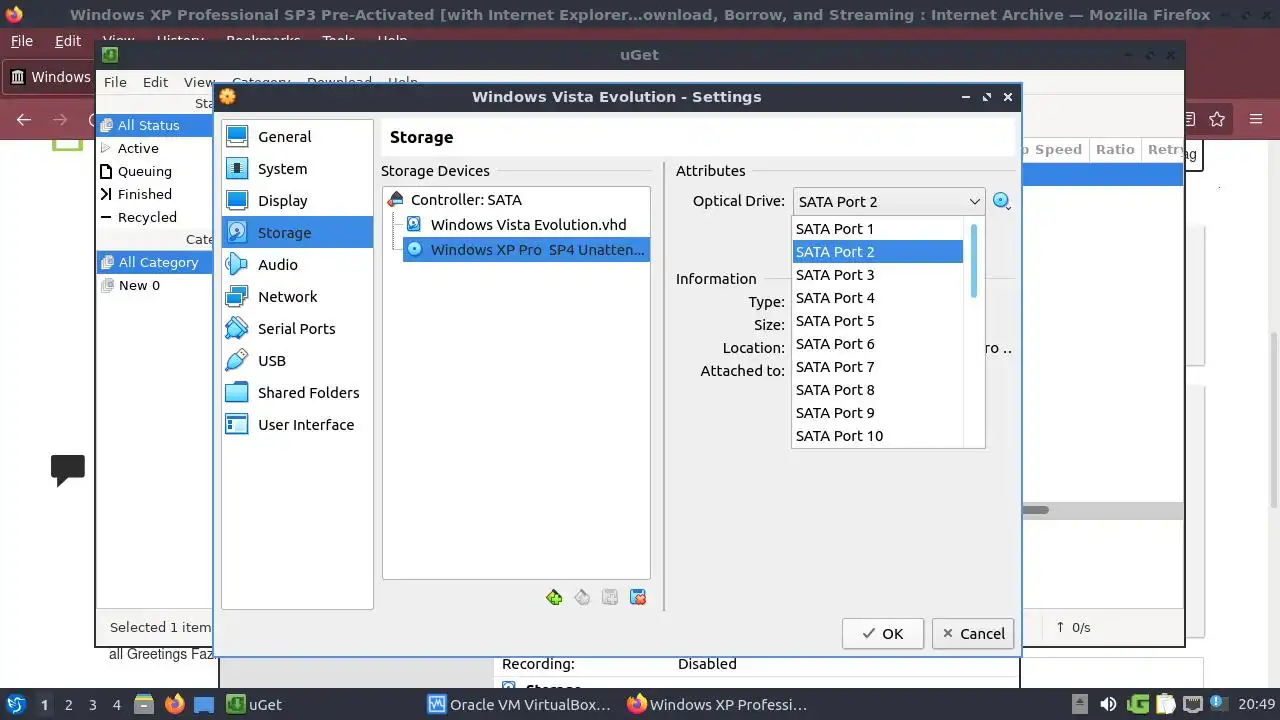1280x720 pixels.
Task: Select the Storage settings category
Action: pyautogui.click(x=297, y=233)
